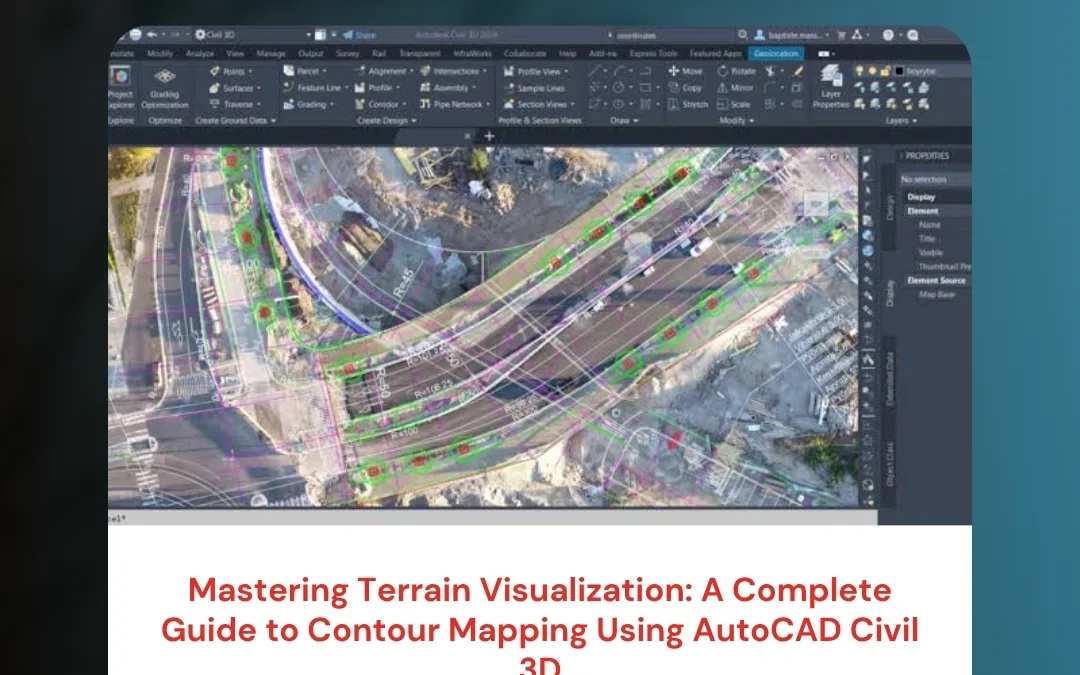The width and height of the screenshot is (1080, 675).
Task: Click the Profile View icon
Action: [509, 71]
